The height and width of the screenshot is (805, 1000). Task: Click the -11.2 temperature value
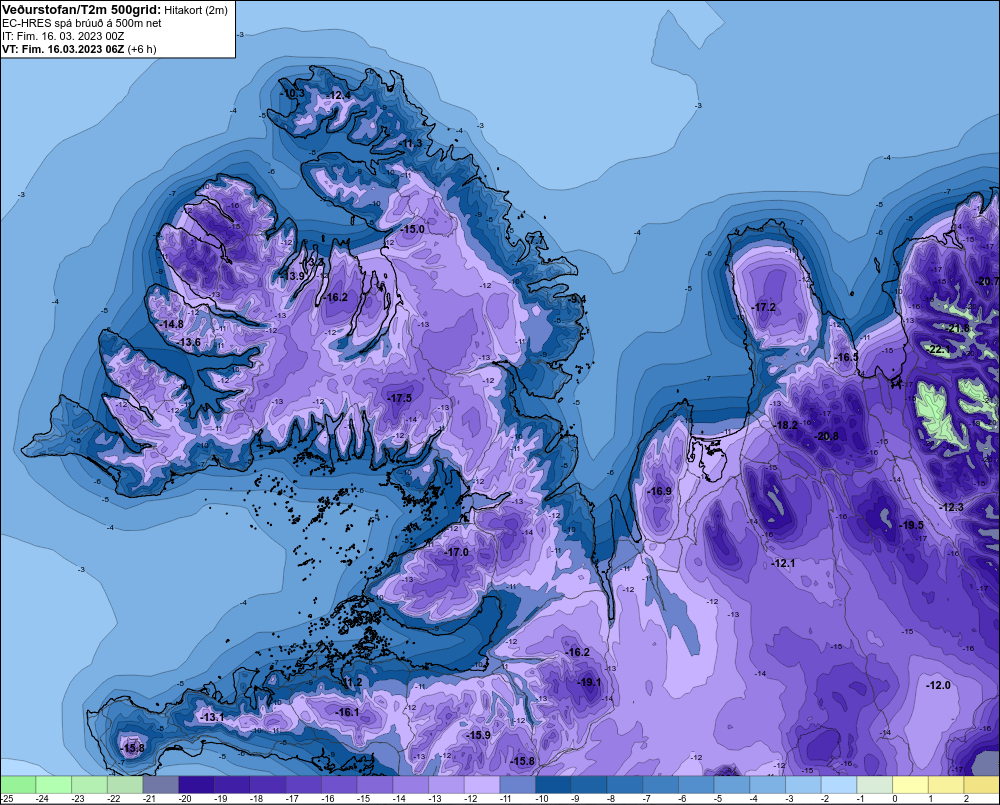tap(351, 683)
